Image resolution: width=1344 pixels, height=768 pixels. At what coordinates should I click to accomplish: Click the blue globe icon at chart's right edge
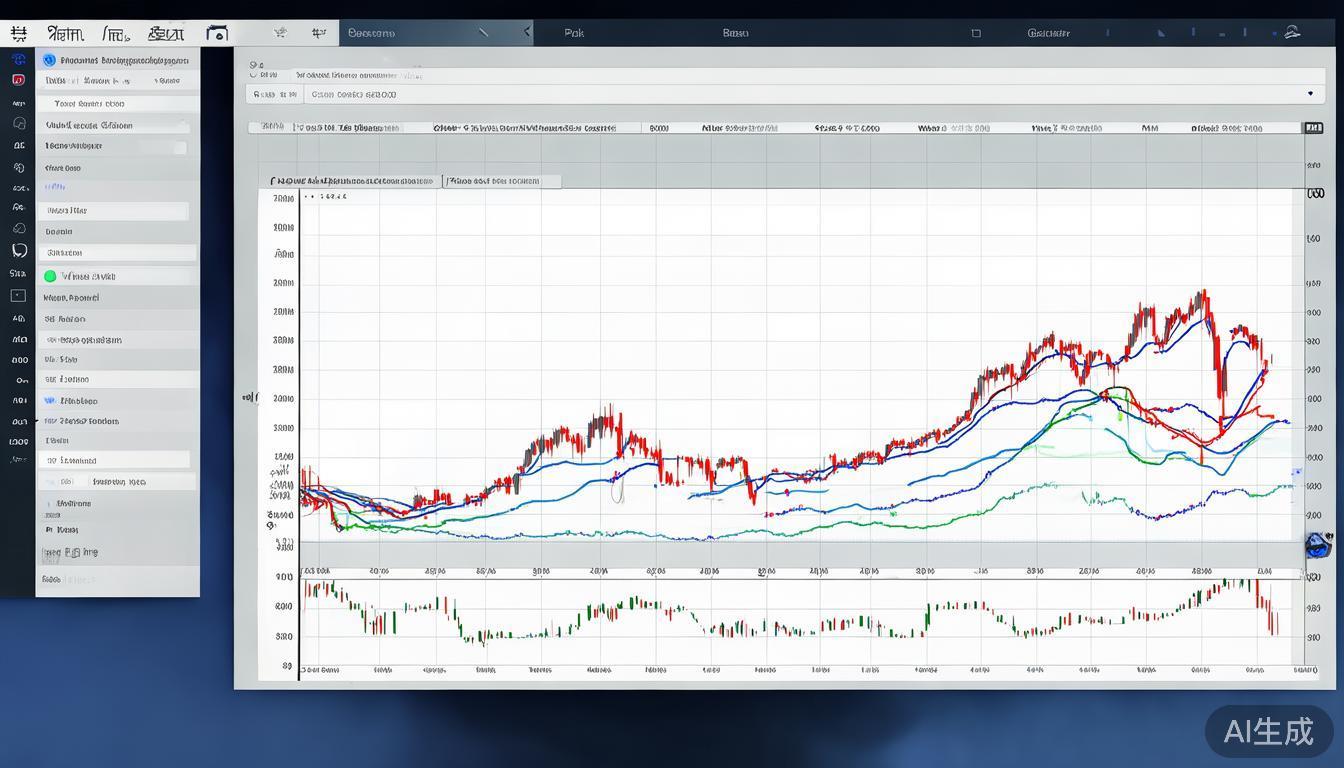1318,545
